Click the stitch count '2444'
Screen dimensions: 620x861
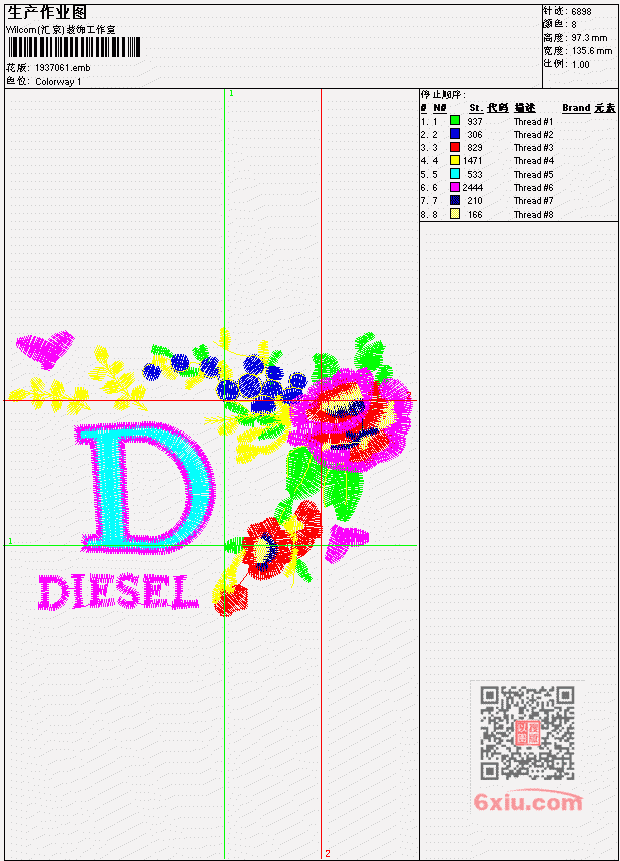point(472,188)
